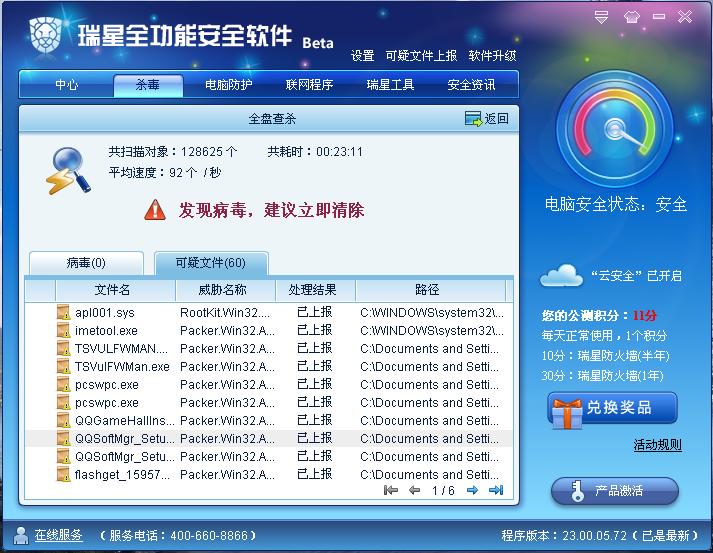713x553 pixels.
Task: Click 30分：瑞星防火墙(1年) text
Action: pos(603,376)
